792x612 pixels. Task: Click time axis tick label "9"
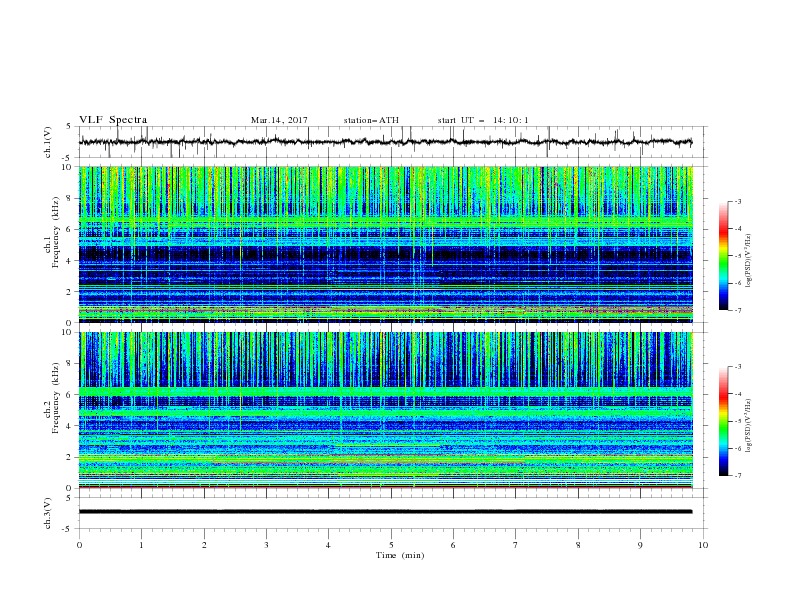640,545
